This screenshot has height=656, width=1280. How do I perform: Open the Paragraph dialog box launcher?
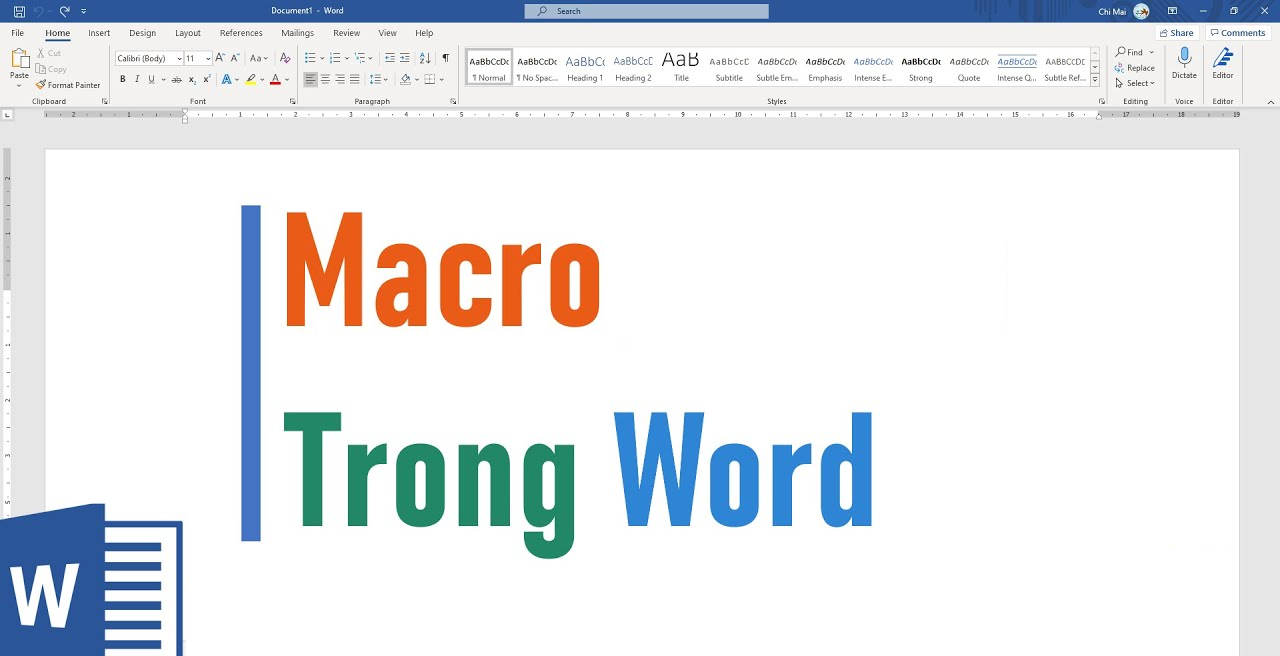pyautogui.click(x=453, y=101)
